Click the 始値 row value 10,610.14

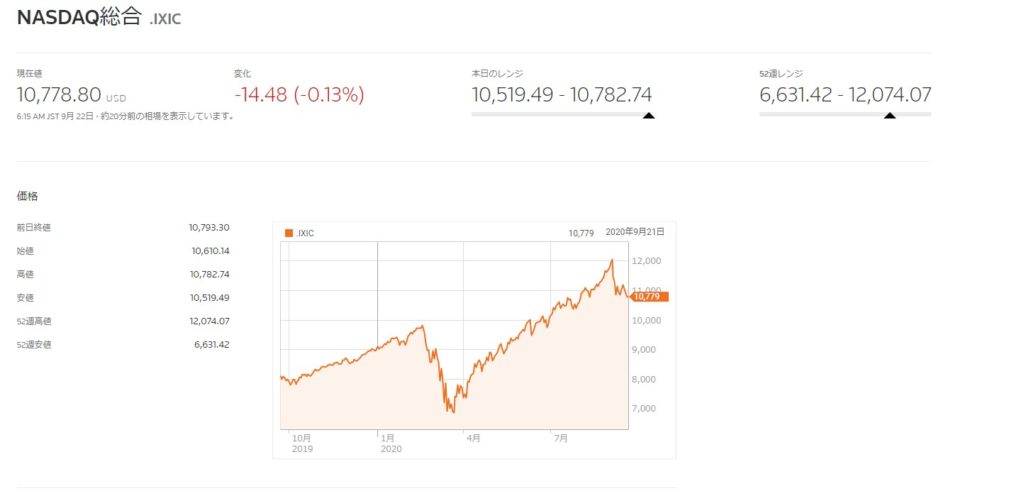click(210, 251)
